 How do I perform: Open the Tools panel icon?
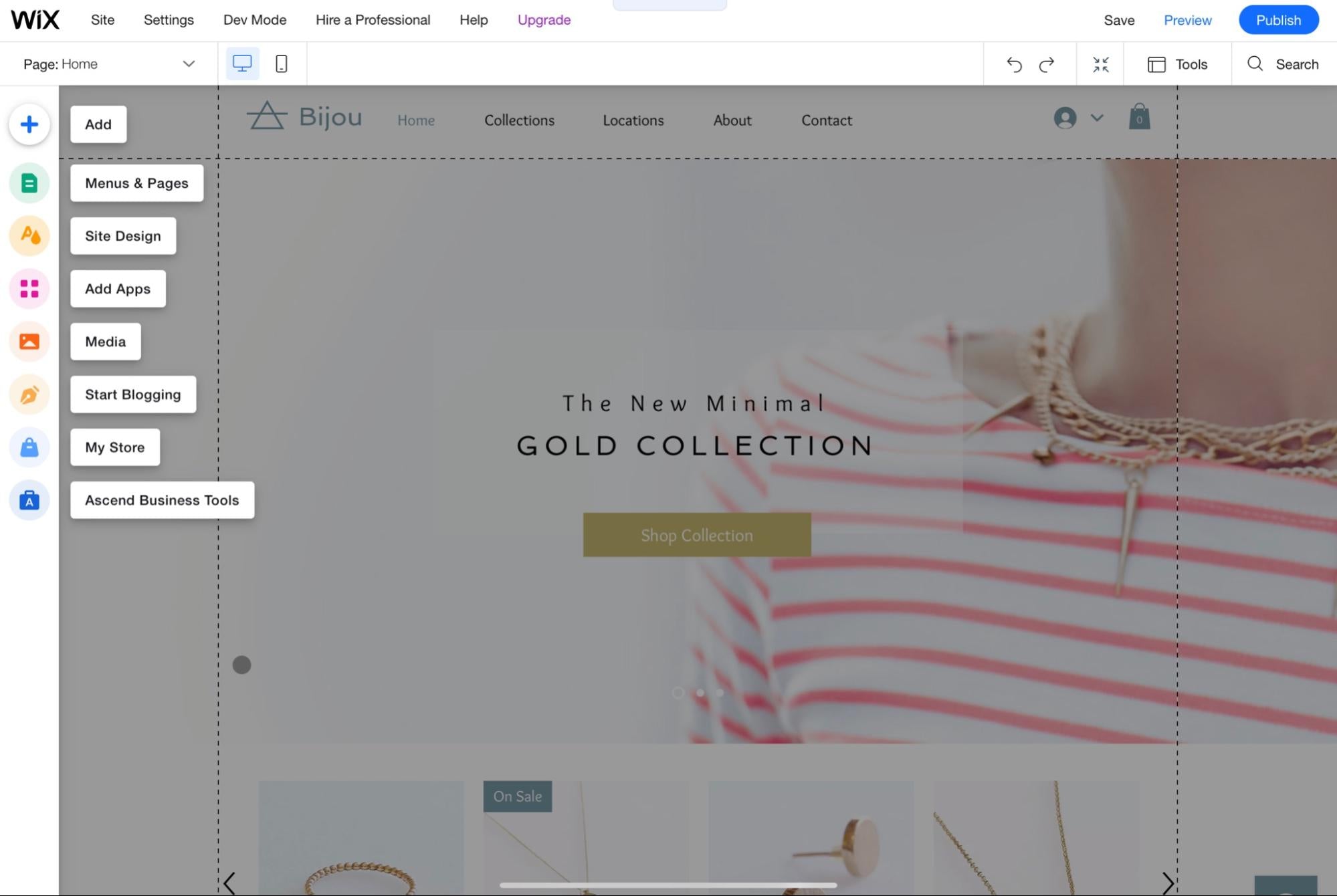pos(1156,63)
